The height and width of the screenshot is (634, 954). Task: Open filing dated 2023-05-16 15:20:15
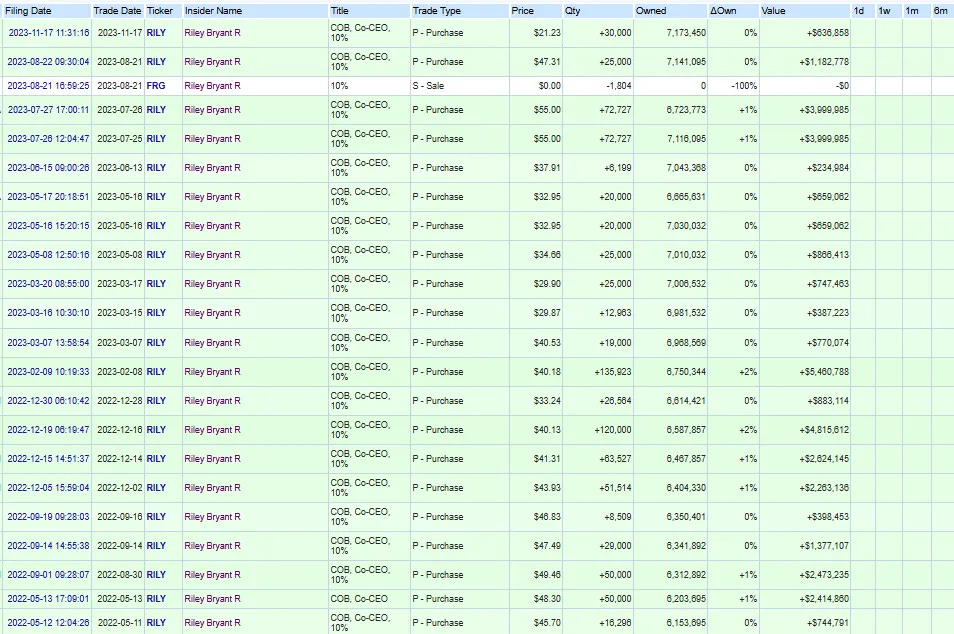(x=49, y=225)
